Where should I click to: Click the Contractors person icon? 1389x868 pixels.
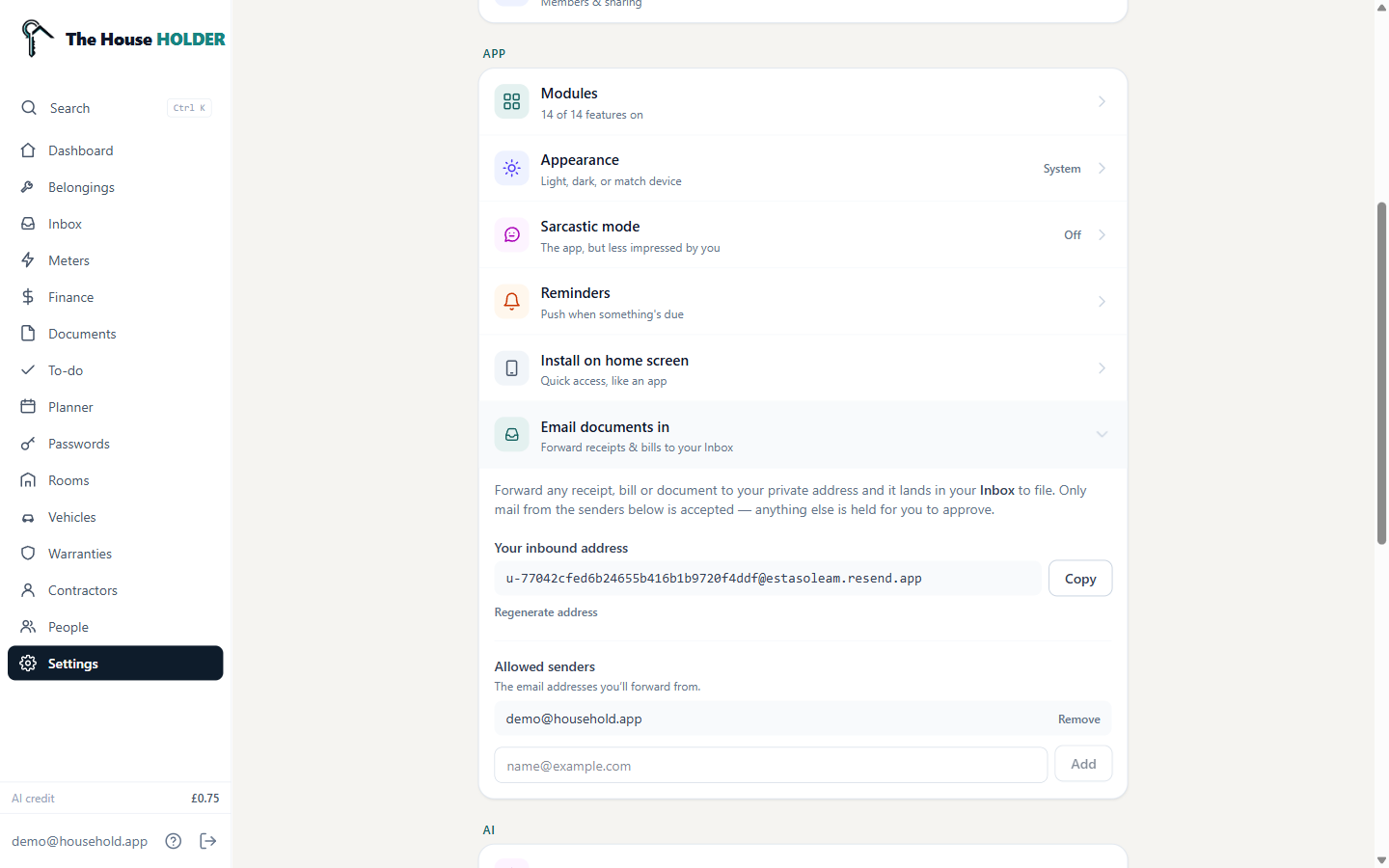coord(28,590)
